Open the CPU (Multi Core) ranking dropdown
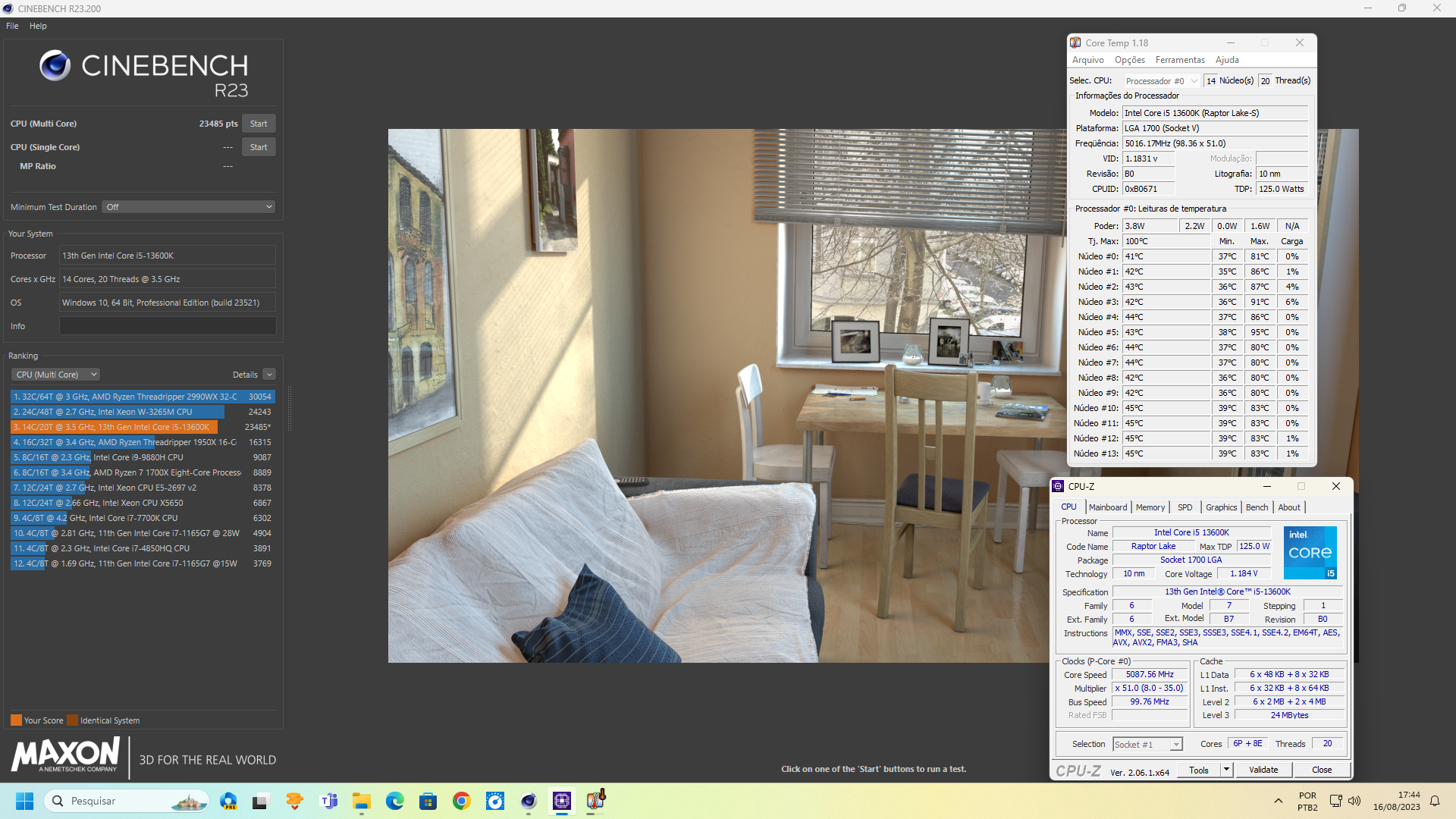This screenshot has width=1456, height=819. [x=55, y=375]
